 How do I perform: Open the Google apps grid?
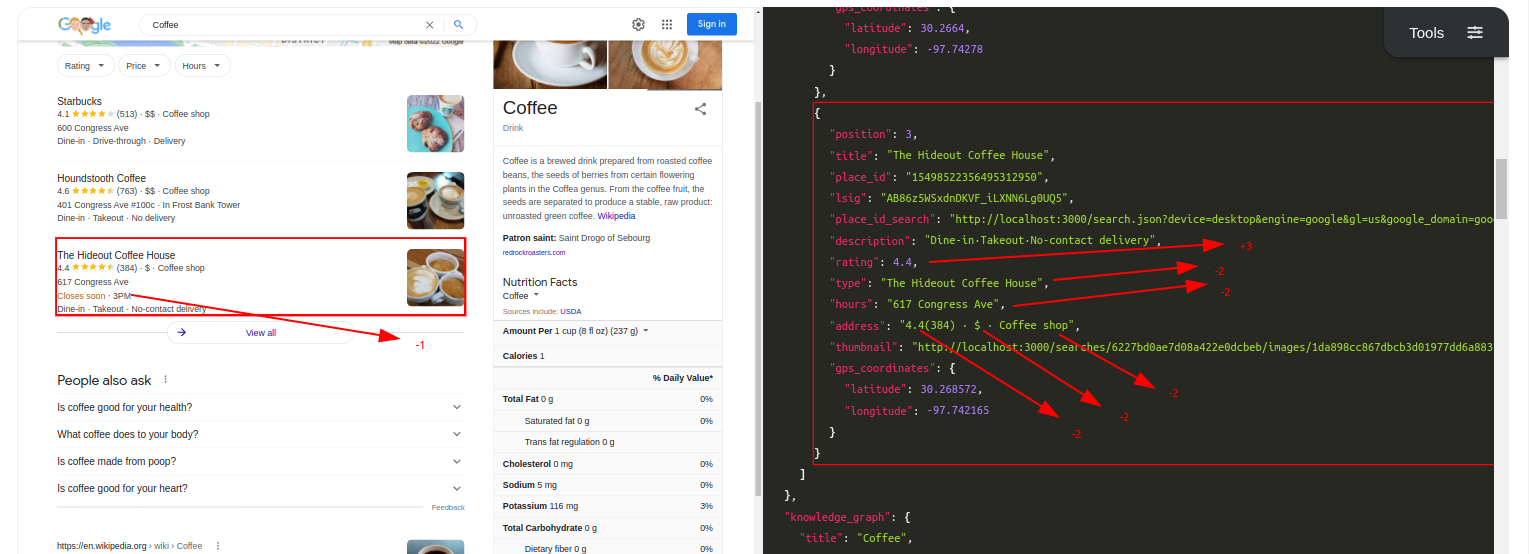click(x=667, y=25)
